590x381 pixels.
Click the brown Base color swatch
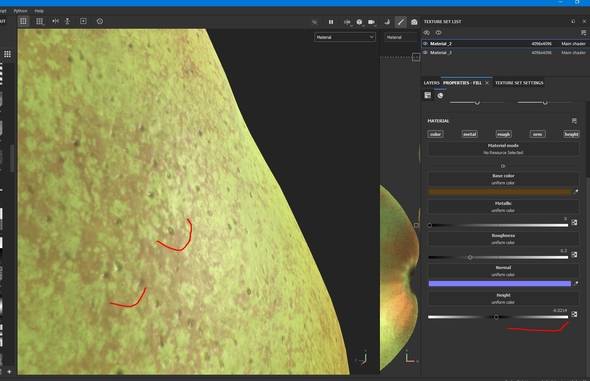click(500, 192)
